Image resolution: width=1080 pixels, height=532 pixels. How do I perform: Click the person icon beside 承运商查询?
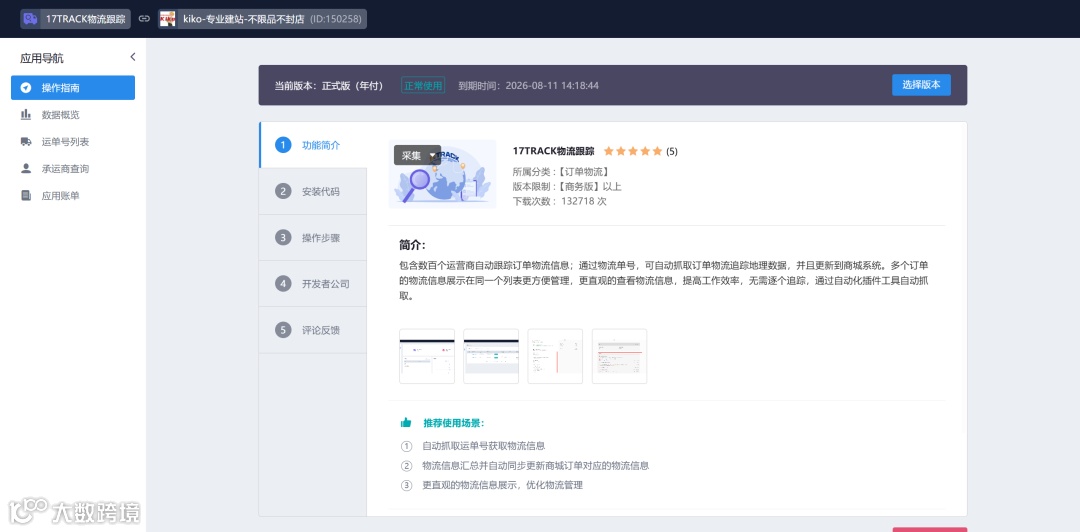(x=26, y=168)
